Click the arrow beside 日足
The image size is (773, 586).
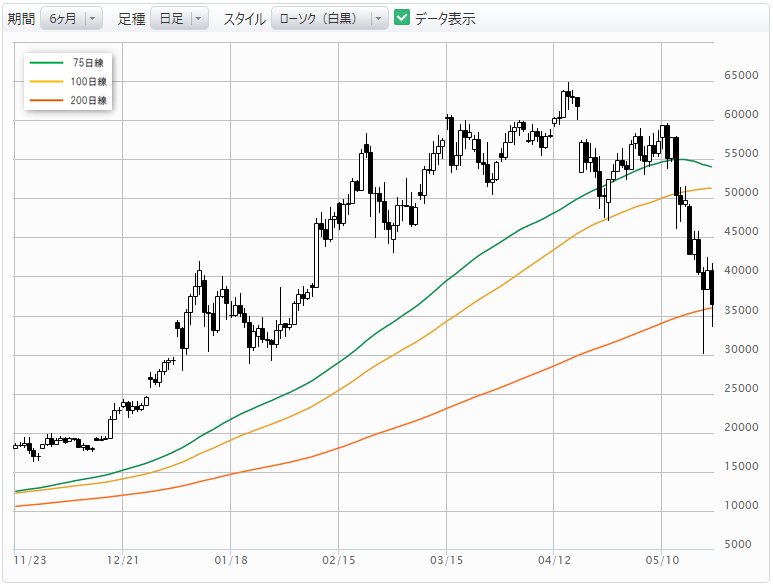tap(198, 19)
